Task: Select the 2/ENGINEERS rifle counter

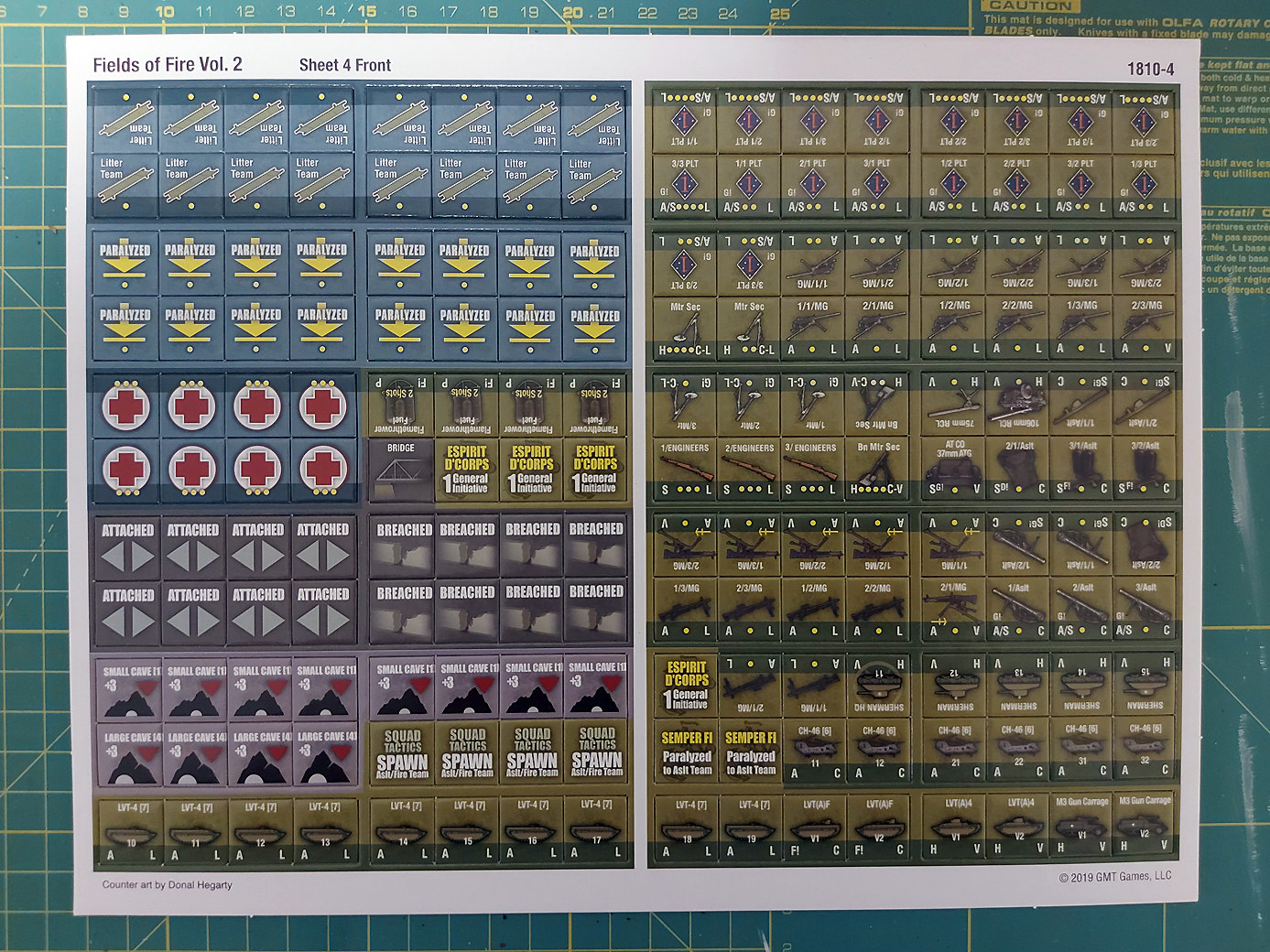Action: click(x=751, y=470)
